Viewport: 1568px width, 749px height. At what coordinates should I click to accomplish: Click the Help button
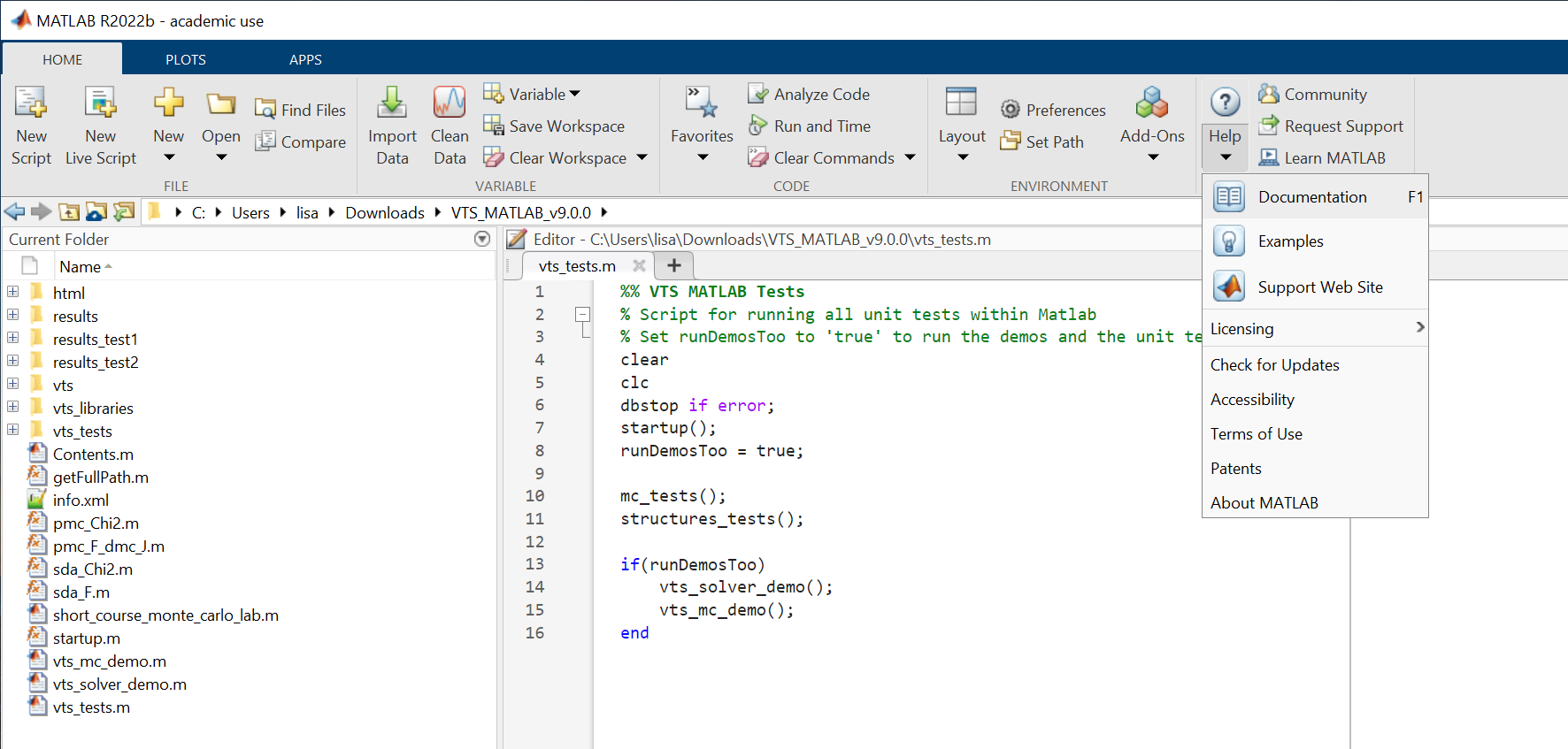[x=1226, y=126]
